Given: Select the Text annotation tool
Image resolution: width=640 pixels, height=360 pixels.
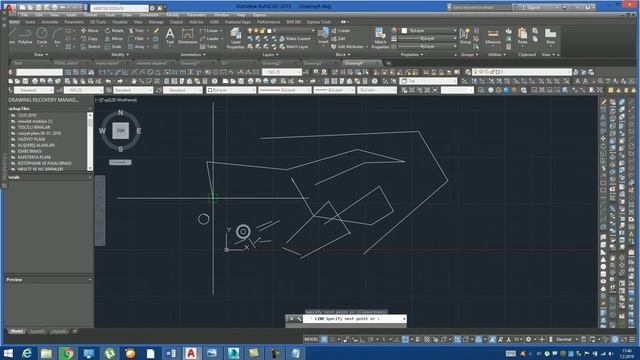Looking at the screenshot, I should pyautogui.click(x=170, y=36).
